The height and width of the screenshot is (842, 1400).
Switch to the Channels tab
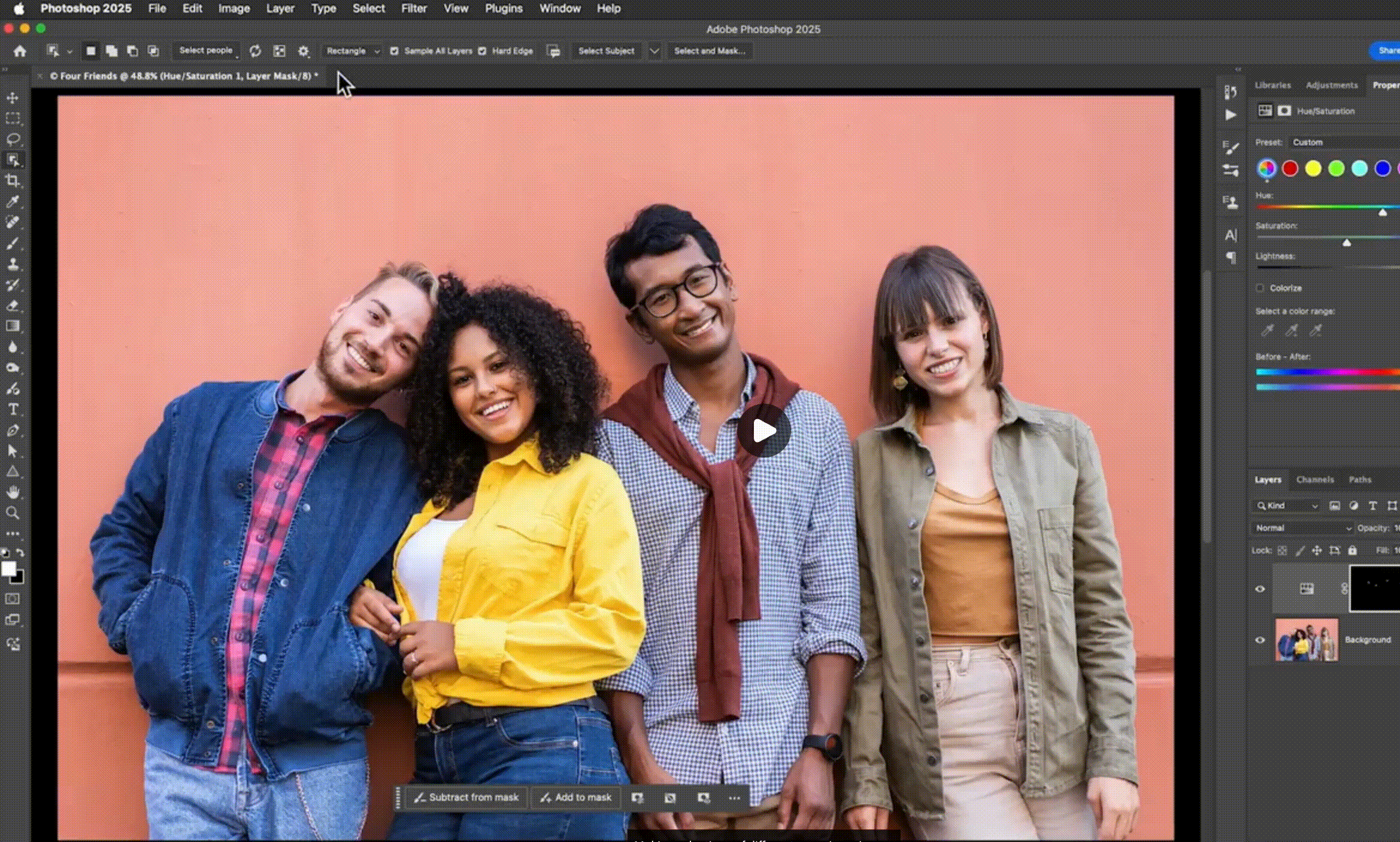coord(1314,480)
